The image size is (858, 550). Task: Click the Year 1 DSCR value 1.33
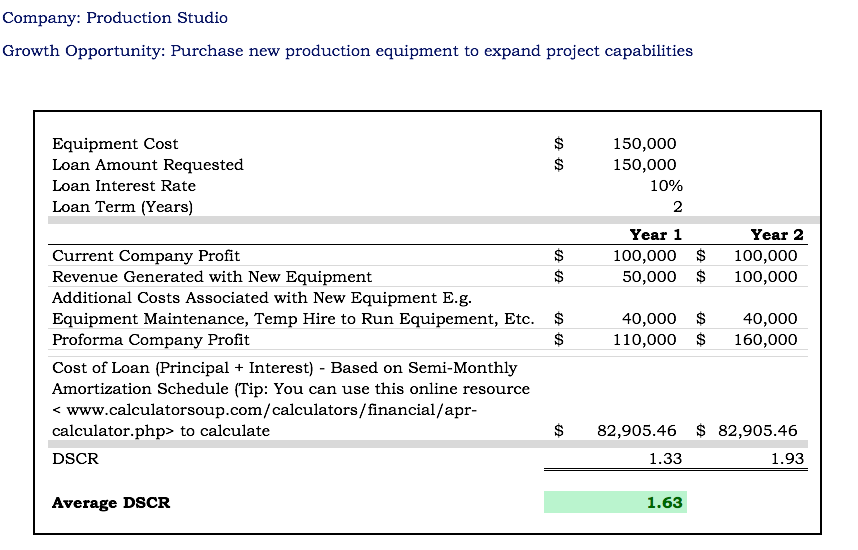point(665,459)
